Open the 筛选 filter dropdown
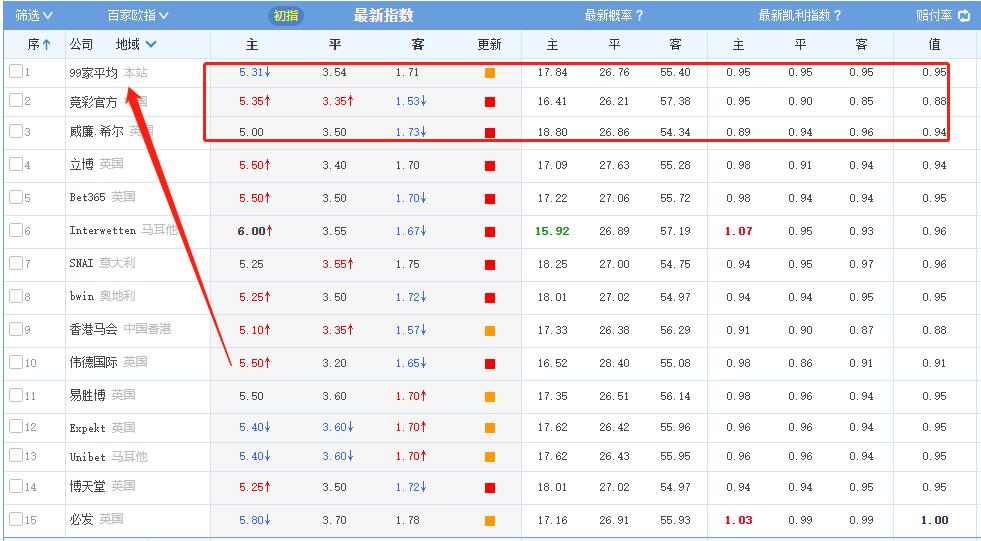This screenshot has height=541, width=981. pos(34,16)
